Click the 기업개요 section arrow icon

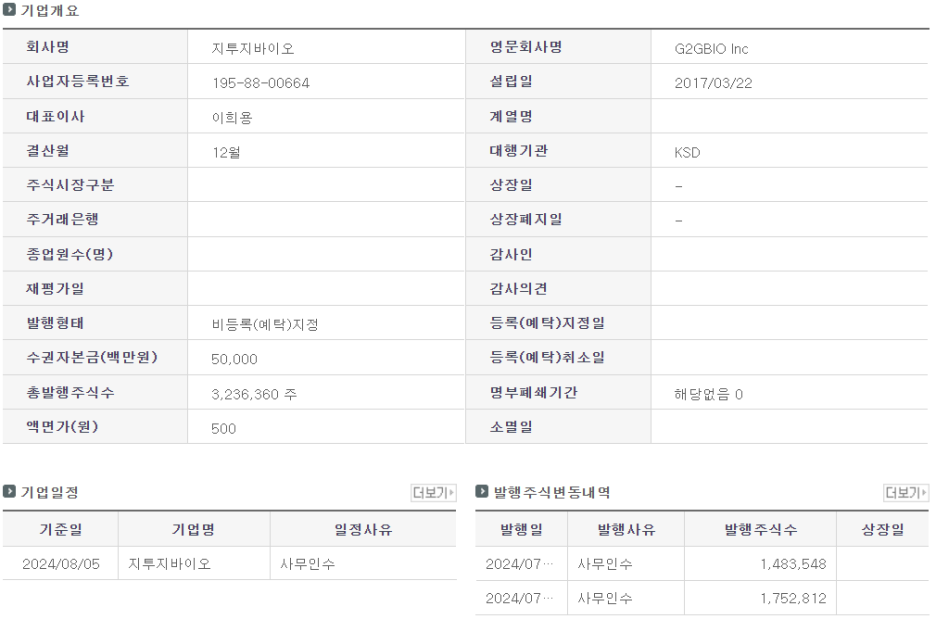tap(9, 10)
